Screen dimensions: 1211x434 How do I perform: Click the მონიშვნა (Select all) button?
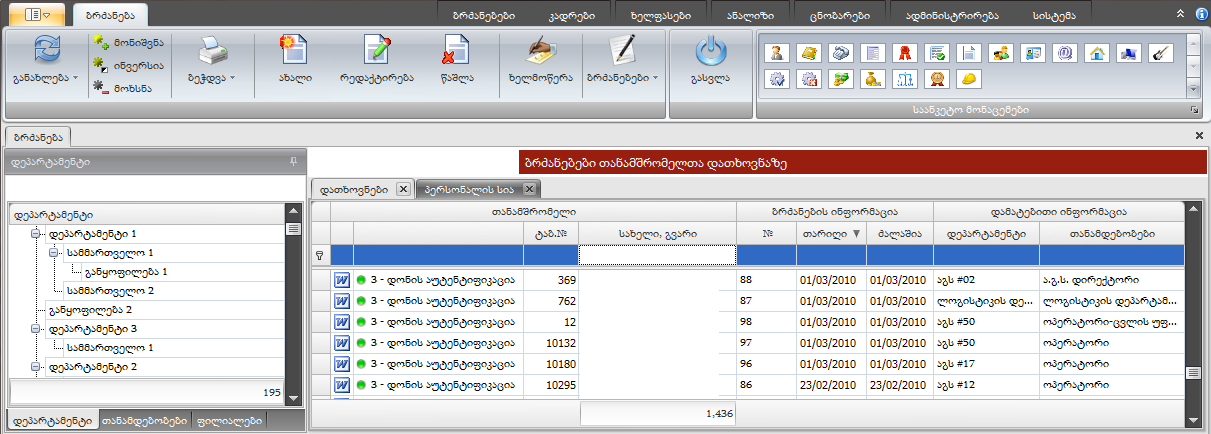[128, 43]
